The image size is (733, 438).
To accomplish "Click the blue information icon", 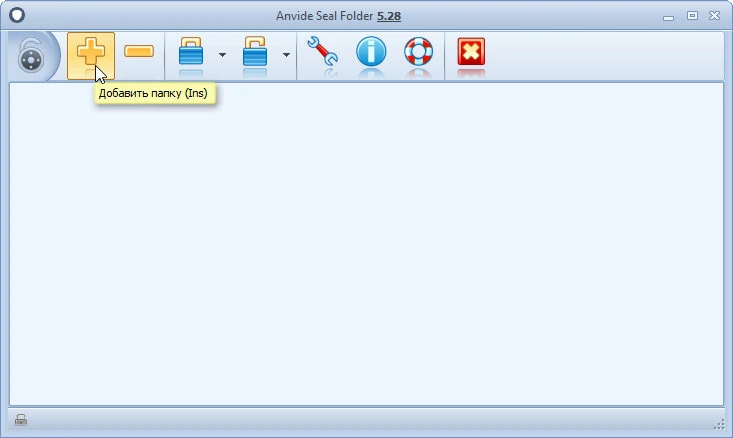I will point(371,51).
